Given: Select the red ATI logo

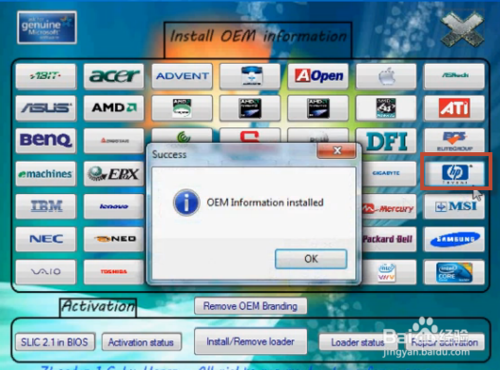Looking at the screenshot, I should pyautogui.click(x=454, y=108).
